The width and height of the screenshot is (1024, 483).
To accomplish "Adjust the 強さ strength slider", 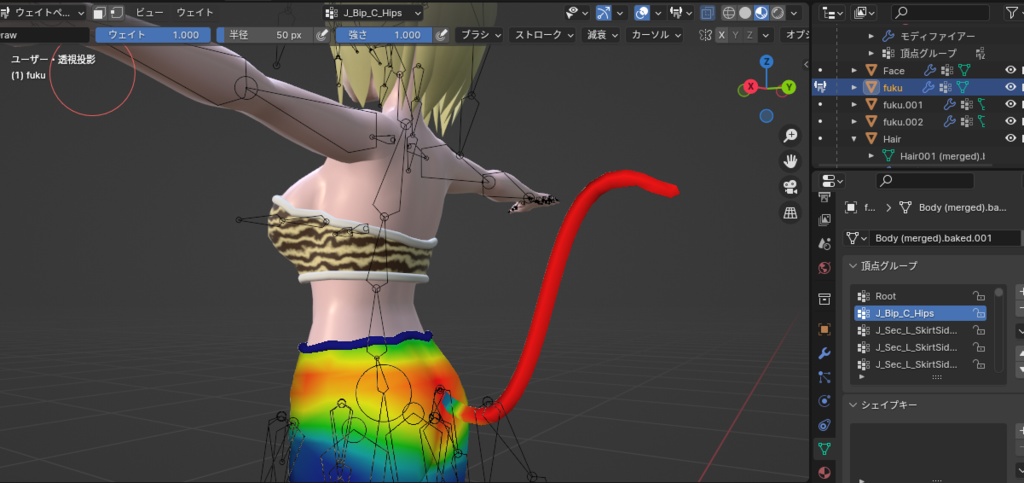I will [384, 35].
